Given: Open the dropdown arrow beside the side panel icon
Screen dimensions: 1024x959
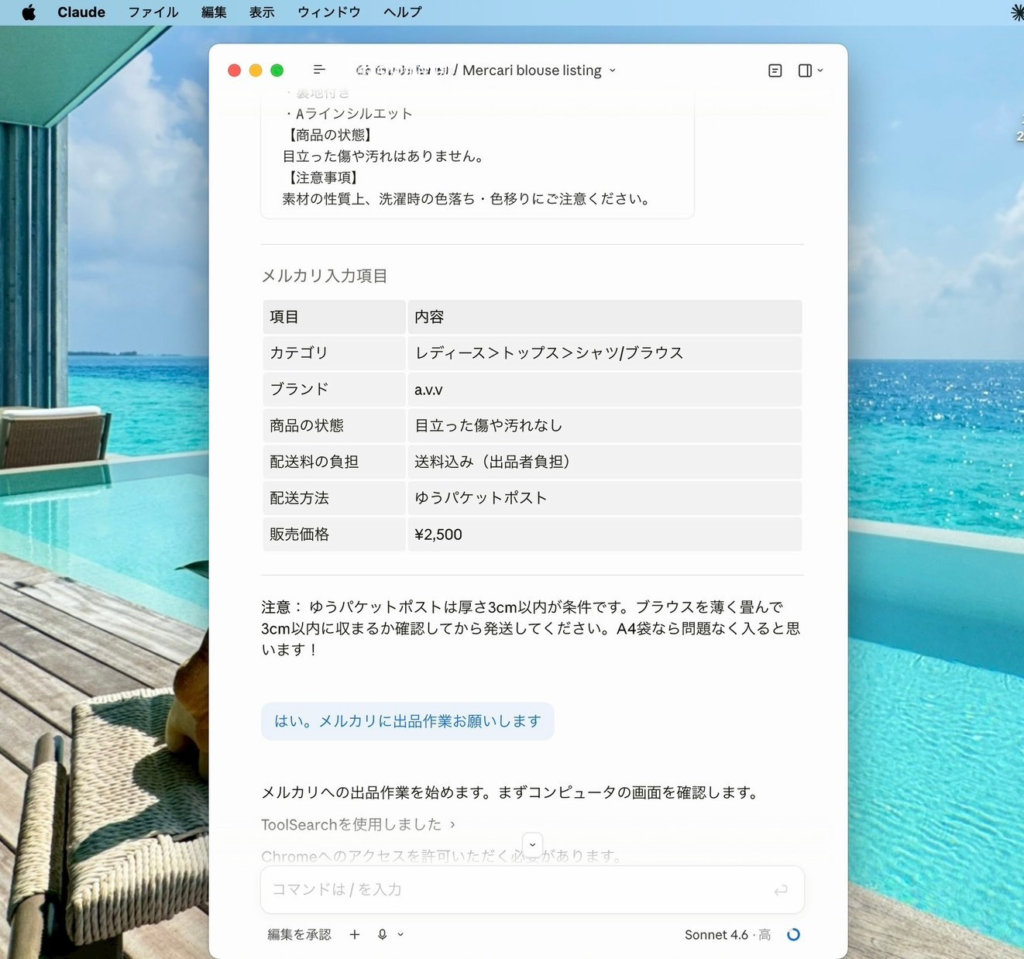Looking at the screenshot, I should (820, 71).
